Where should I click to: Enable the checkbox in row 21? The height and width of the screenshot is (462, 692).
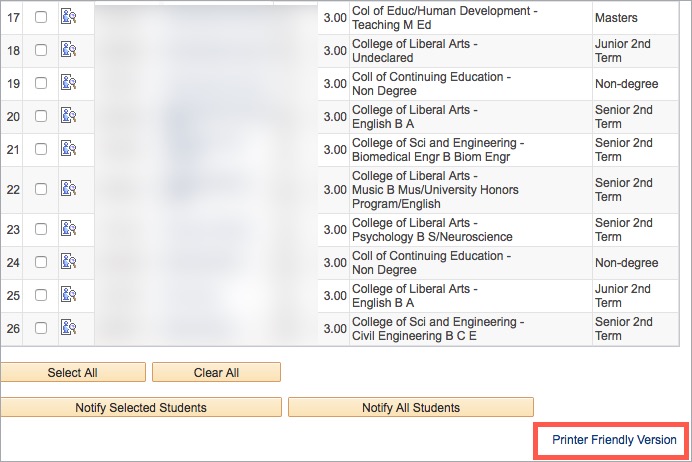click(x=41, y=149)
